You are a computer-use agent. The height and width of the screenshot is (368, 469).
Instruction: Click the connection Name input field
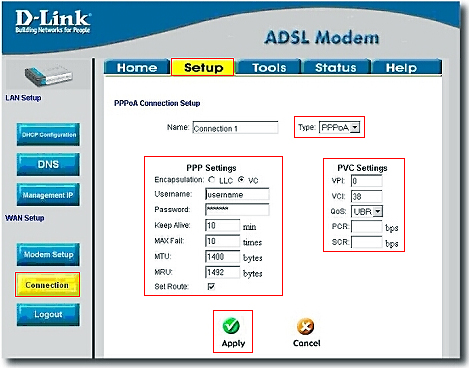click(235, 128)
